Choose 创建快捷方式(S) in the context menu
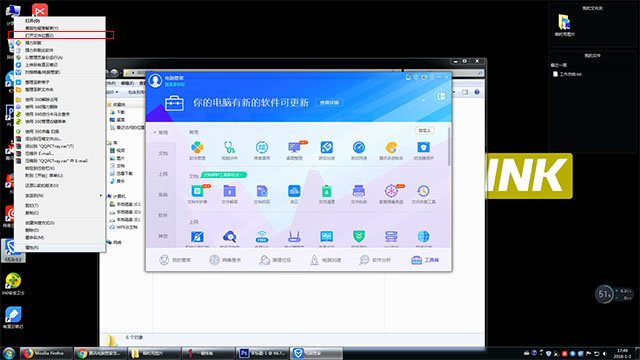 tap(60, 222)
